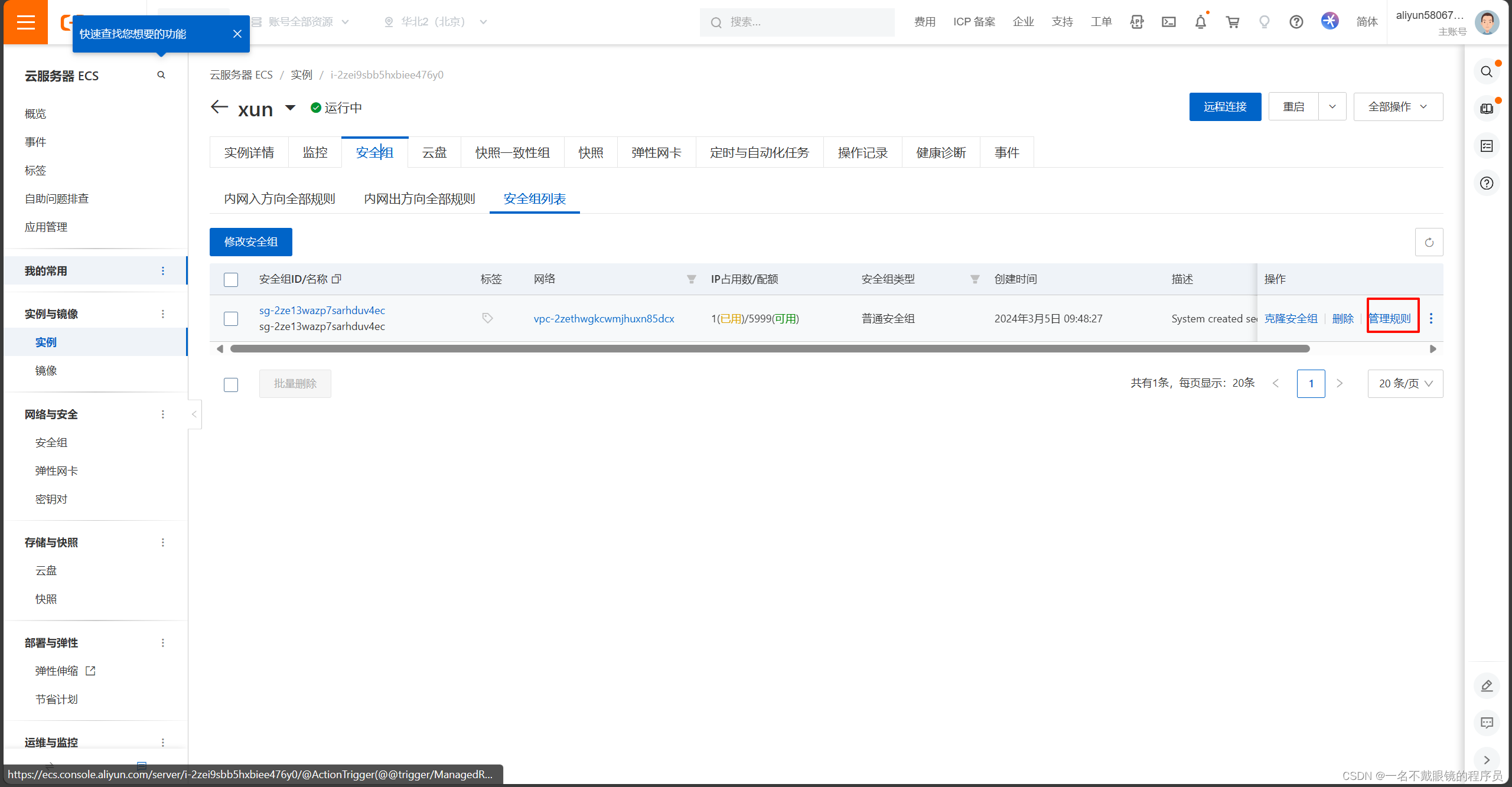This screenshot has height=787, width=1512.
Task: Open the right sidebar help circle icon
Action: pos(1487,183)
